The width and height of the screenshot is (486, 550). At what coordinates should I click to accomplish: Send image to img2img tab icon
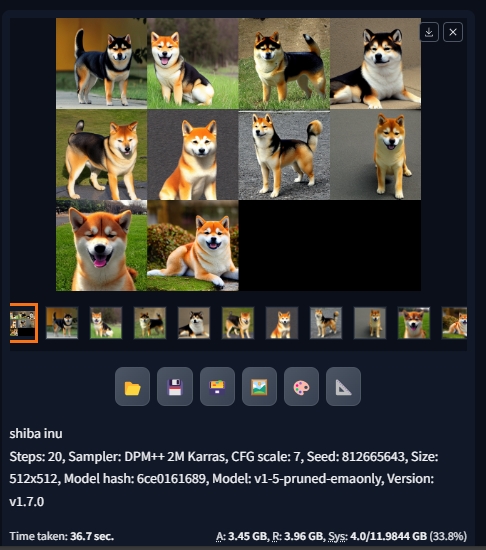pyautogui.click(x=259, y=387)
